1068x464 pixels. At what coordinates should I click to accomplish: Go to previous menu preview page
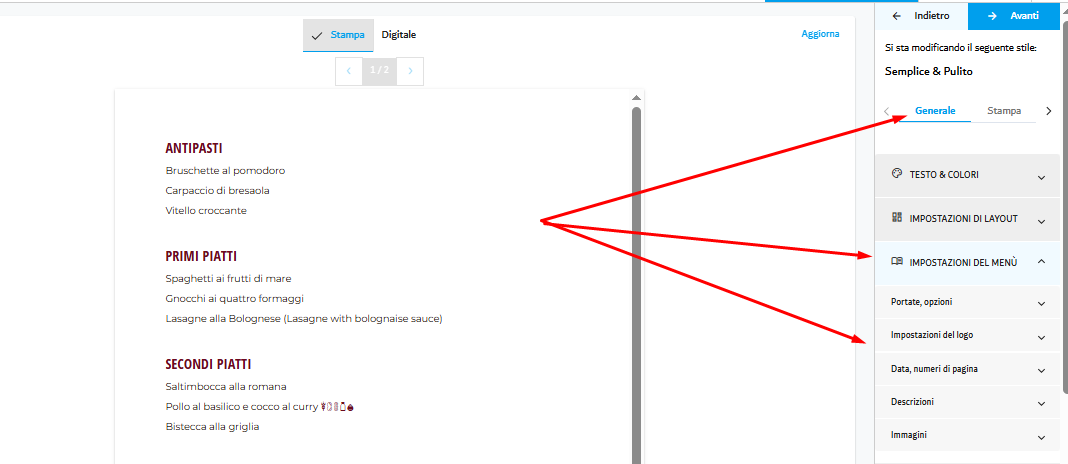click(x=349, y=71)
